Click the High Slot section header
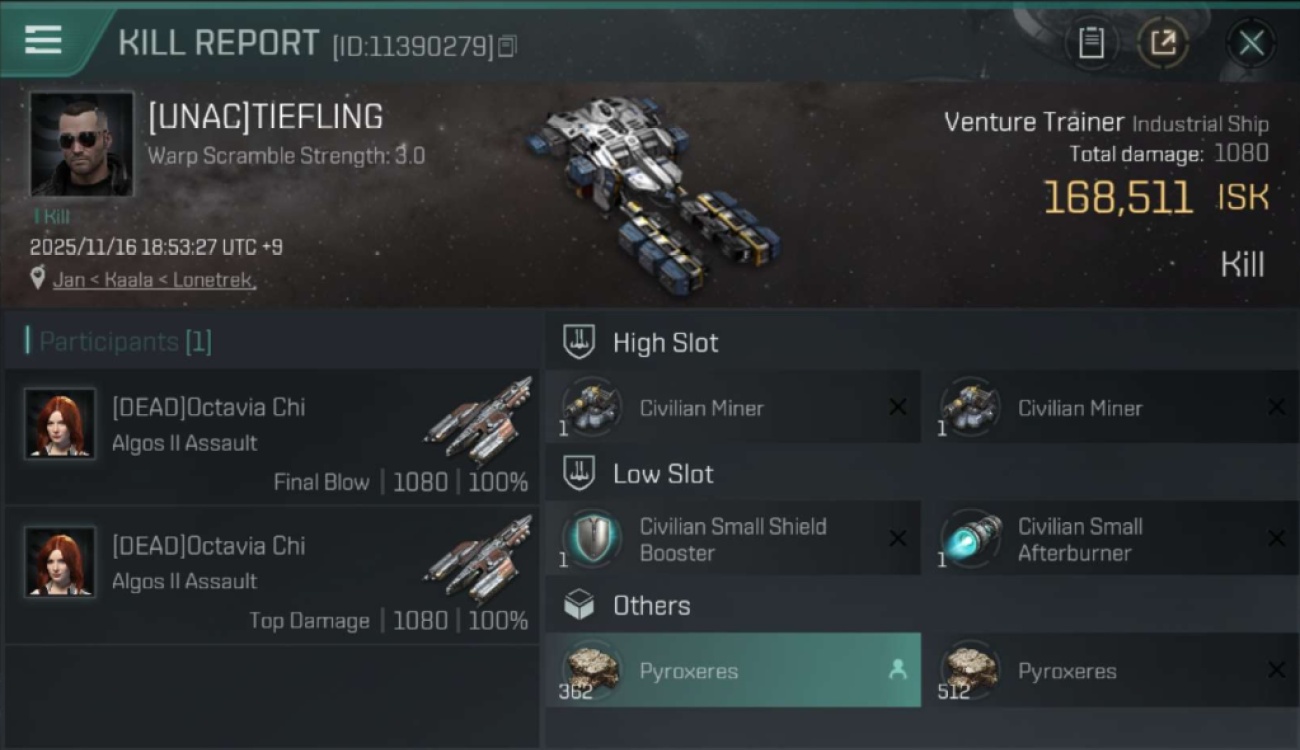Viewport: 1300px width, 750px height. point(665,342)
